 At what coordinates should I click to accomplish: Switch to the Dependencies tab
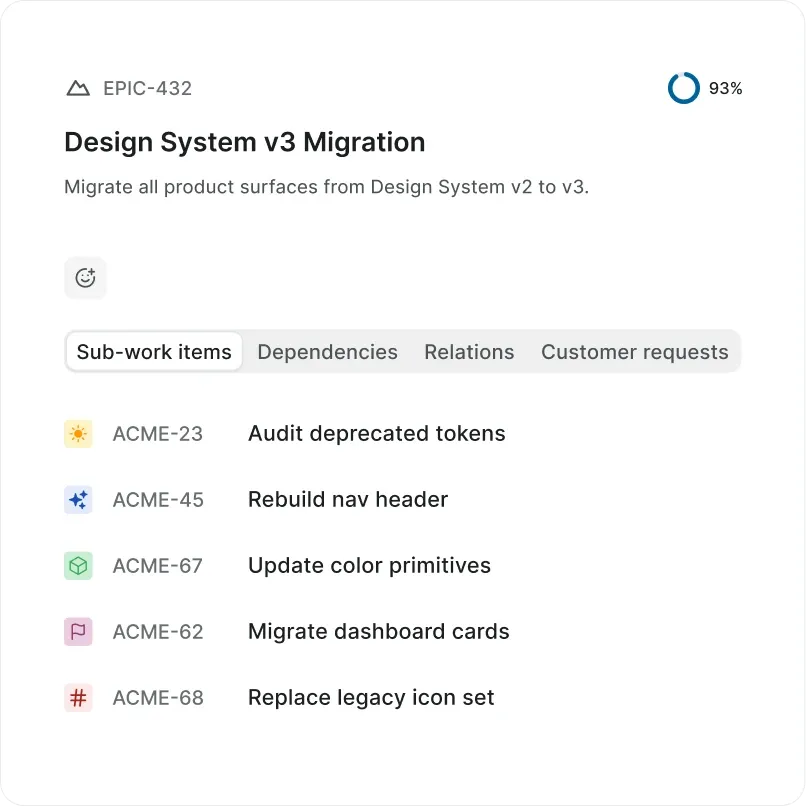pyautogui.click(x=327, y=352)
